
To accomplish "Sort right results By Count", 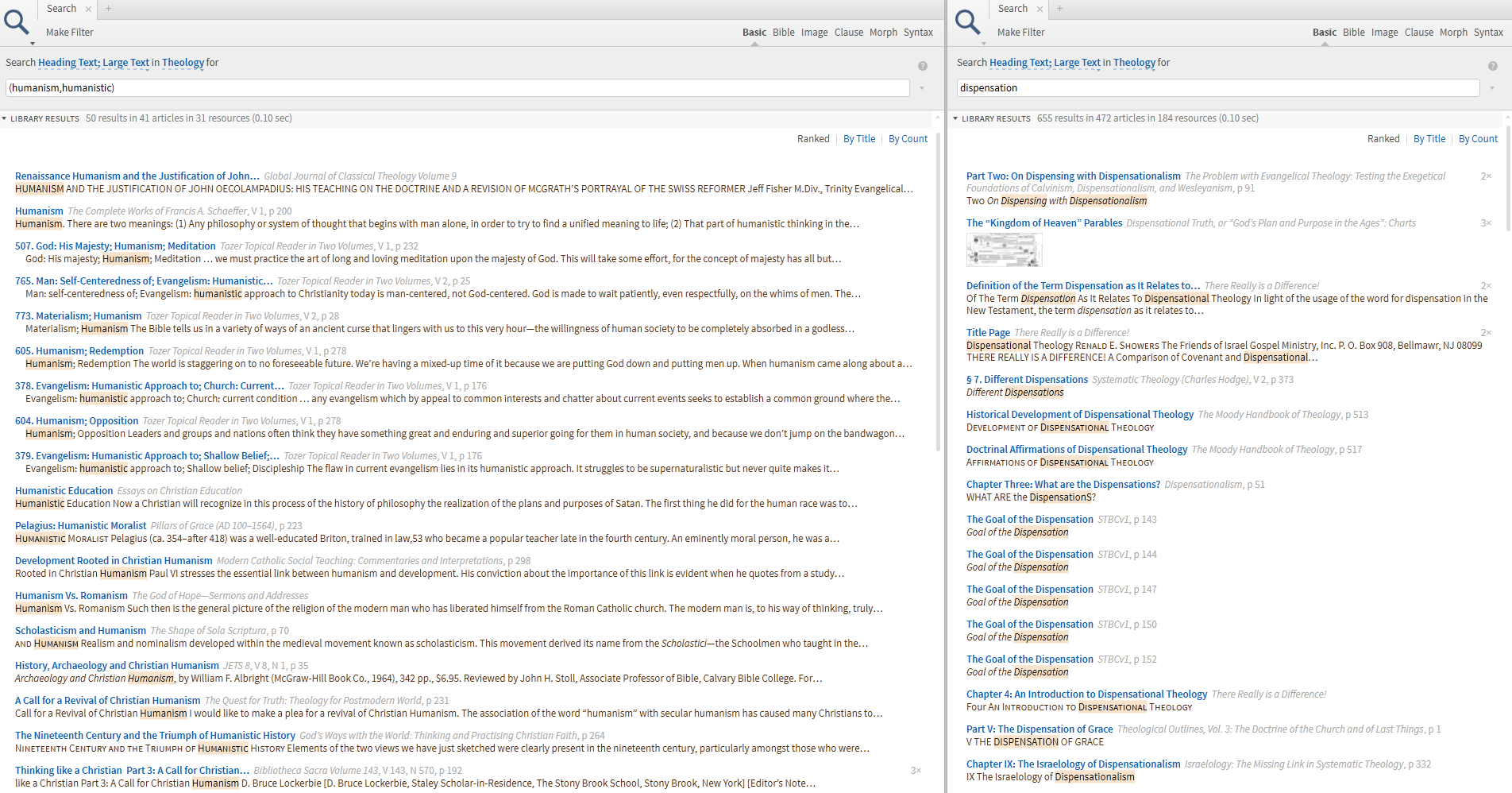I will pos(1478,139).
